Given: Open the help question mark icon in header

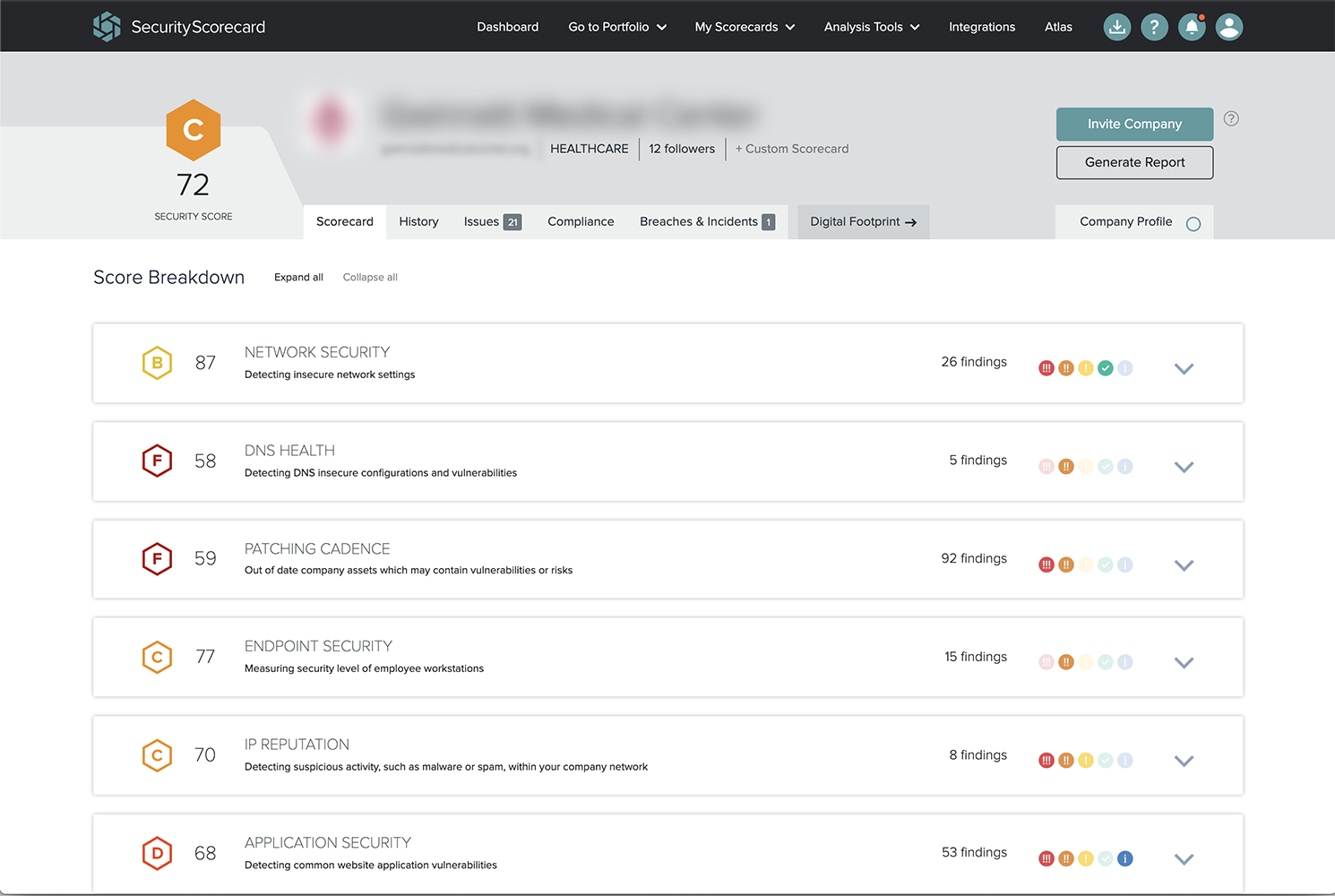Looking at the screenshot, I should point(1154,27).
